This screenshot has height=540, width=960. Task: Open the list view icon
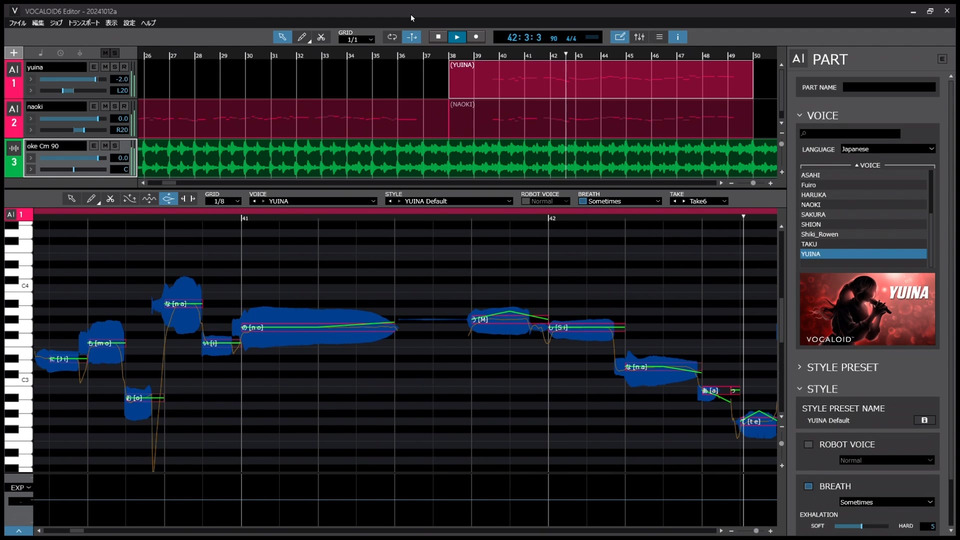(x=659, y=37)
